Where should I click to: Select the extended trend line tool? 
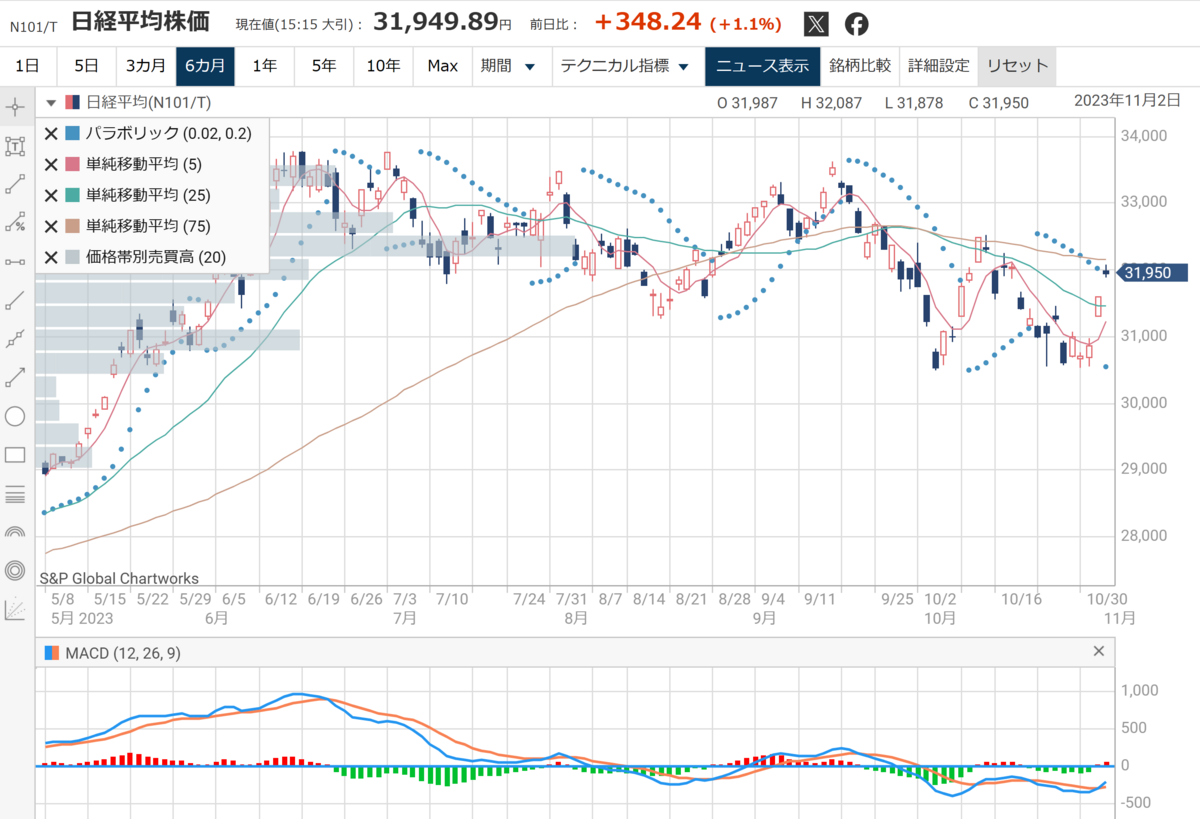[15, 300]
